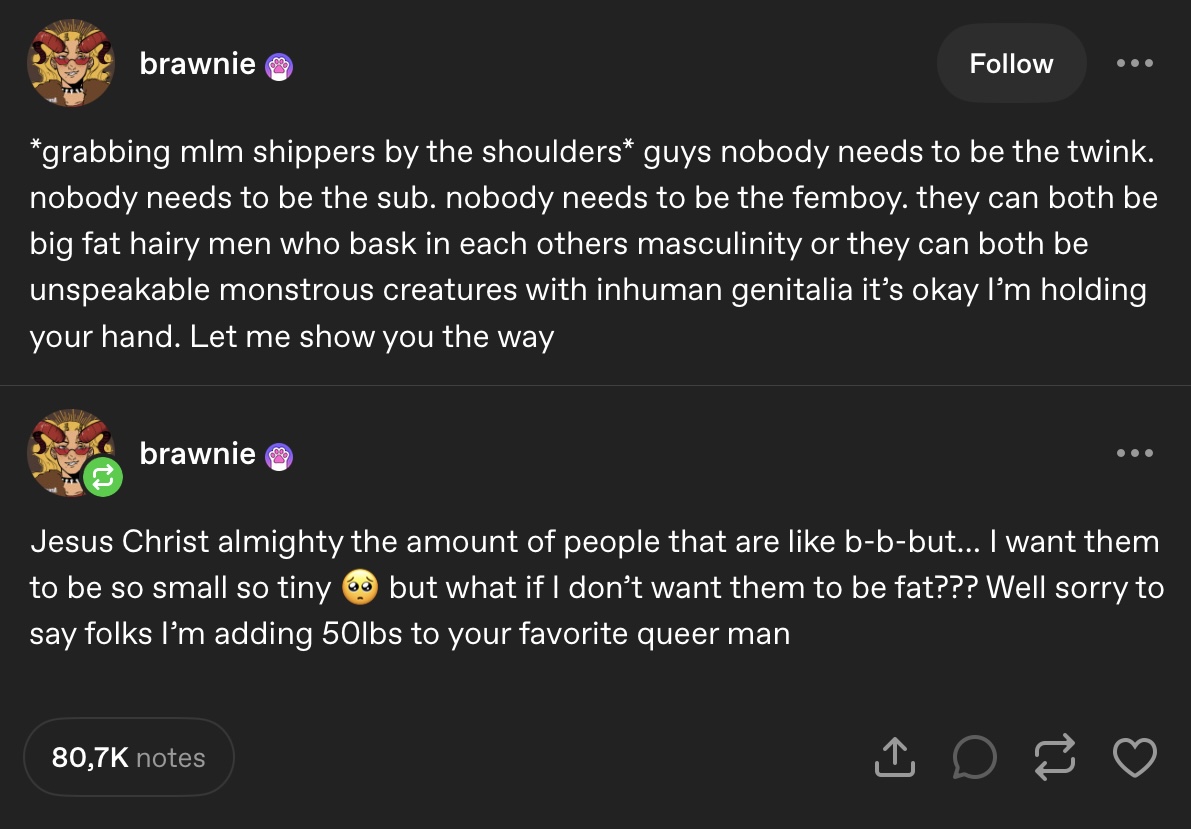1191x829 pixels.
Task: Open the brawnie username link in the reblog
Action: pyautogui.click(x=197, y=453)
